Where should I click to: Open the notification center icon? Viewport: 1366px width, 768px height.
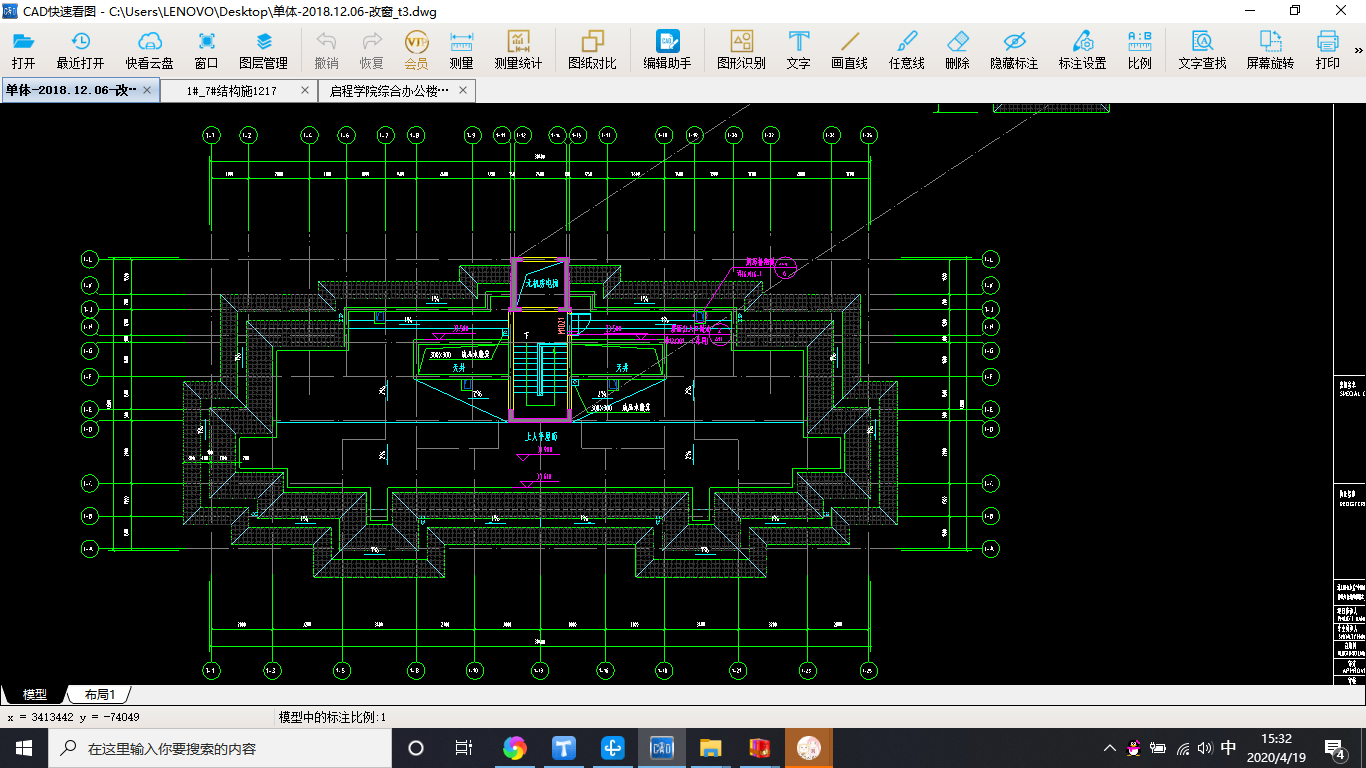[1334, 748]
